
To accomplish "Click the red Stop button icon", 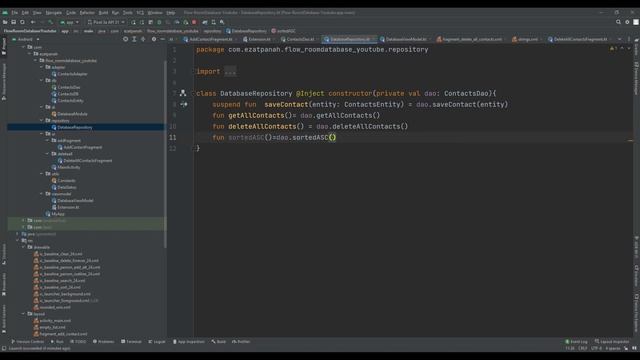I will (194, 22).
